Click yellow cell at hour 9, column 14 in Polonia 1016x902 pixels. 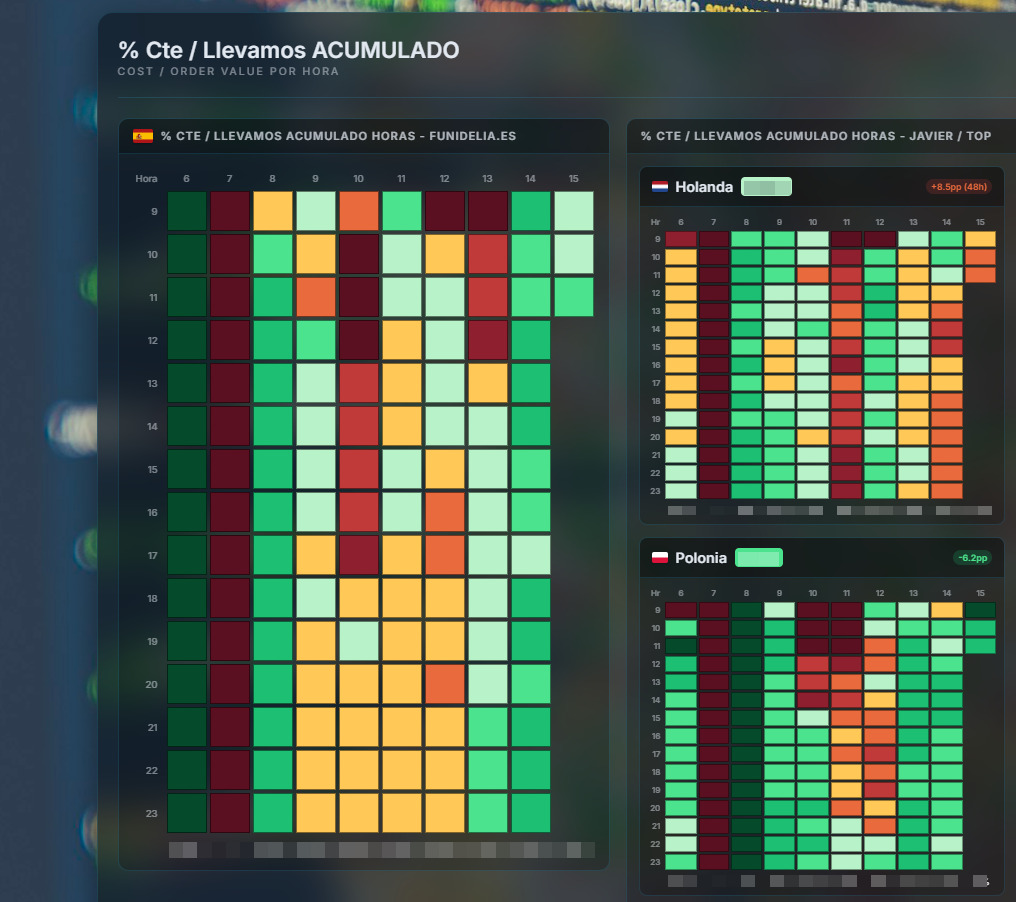point(946,610)
